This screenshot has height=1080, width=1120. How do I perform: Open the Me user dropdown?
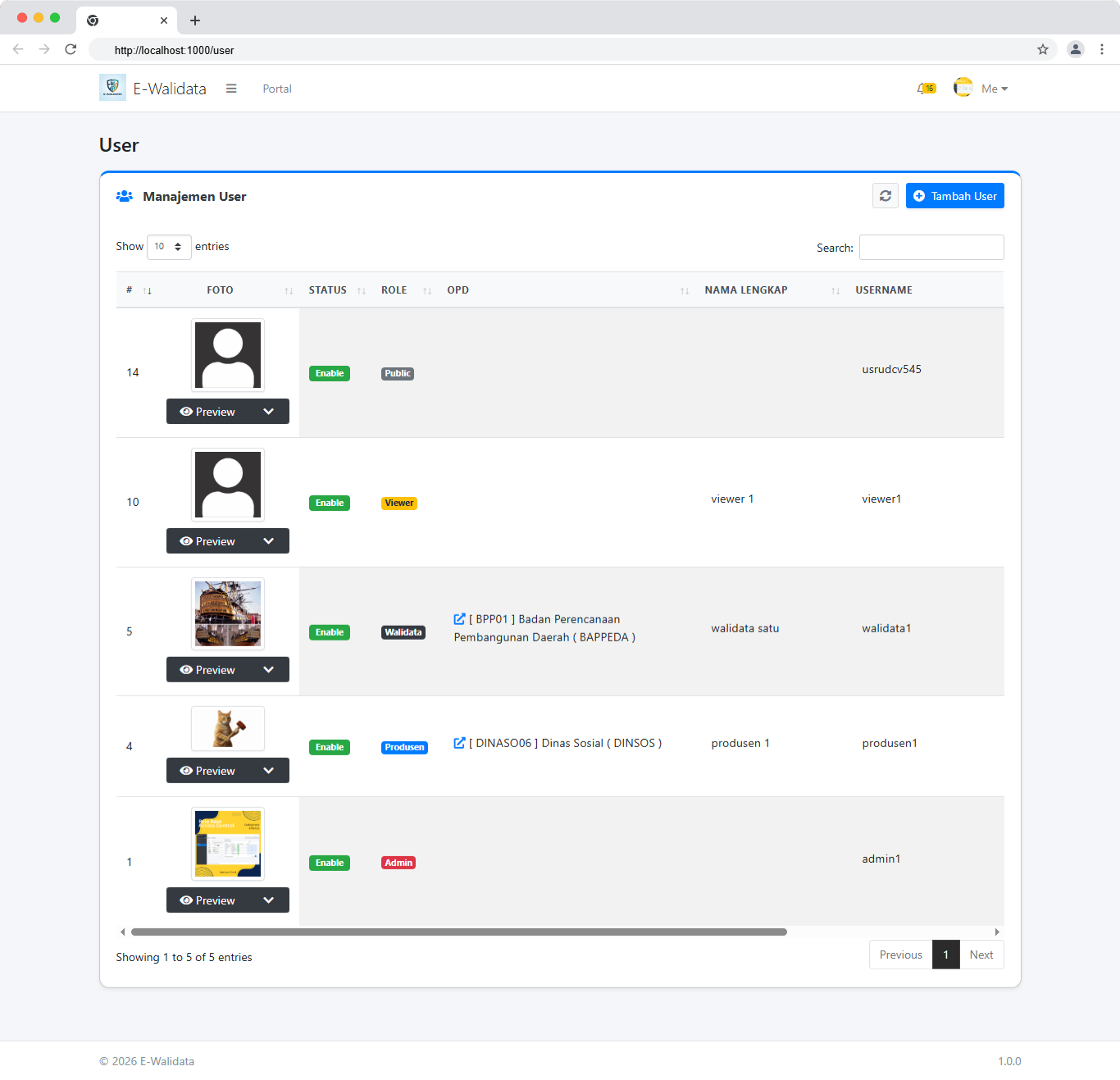(x=993, y=89)
